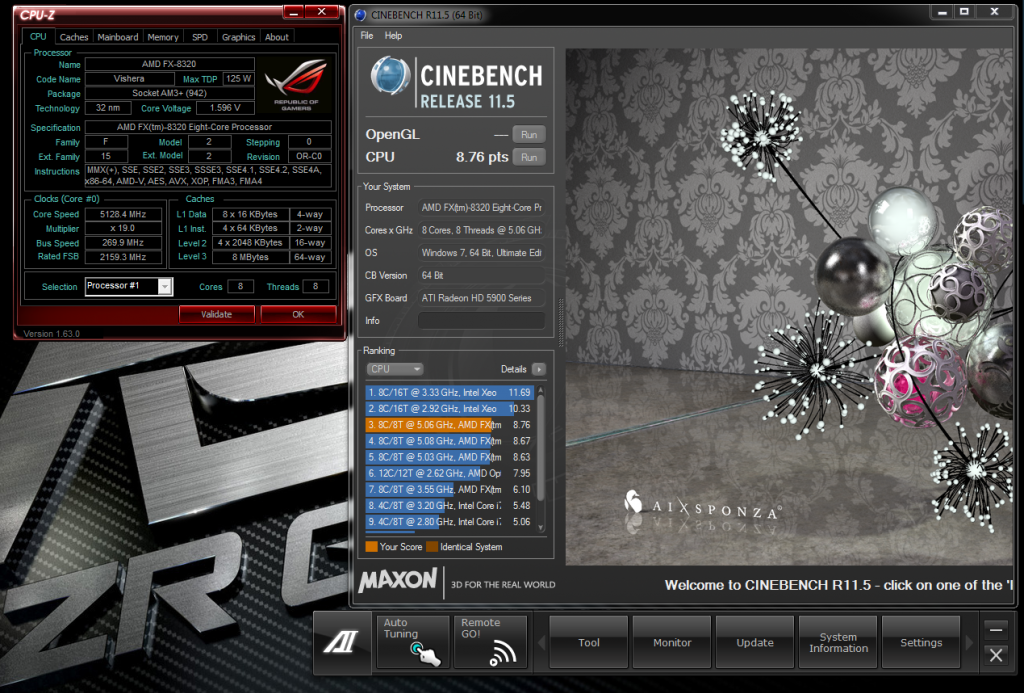The height and width of the screenshot is (693, 1024).
Task: Click the GFX Board field ATI Radeon HD 5900
Action: point(481,298)
